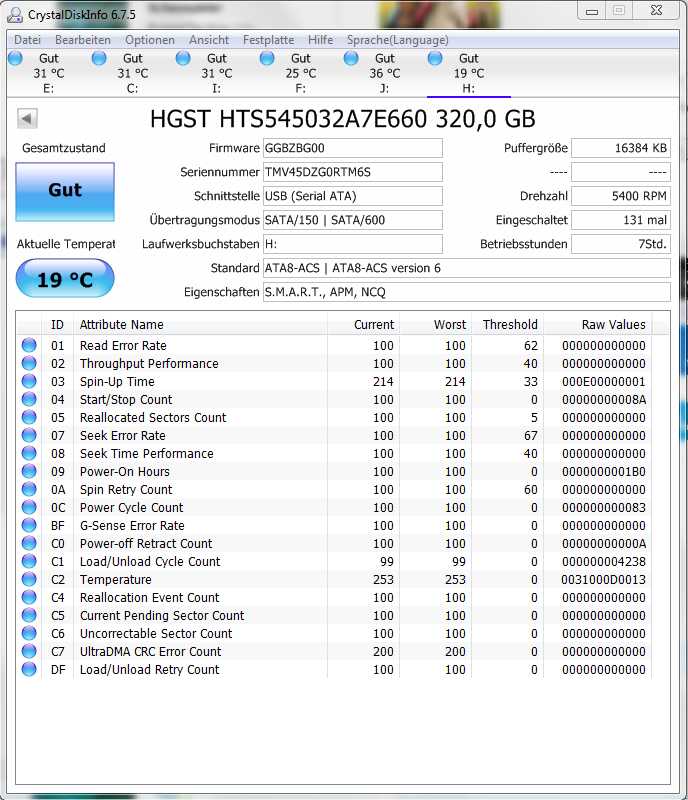Select disk F: status orb

pos(267,58)
